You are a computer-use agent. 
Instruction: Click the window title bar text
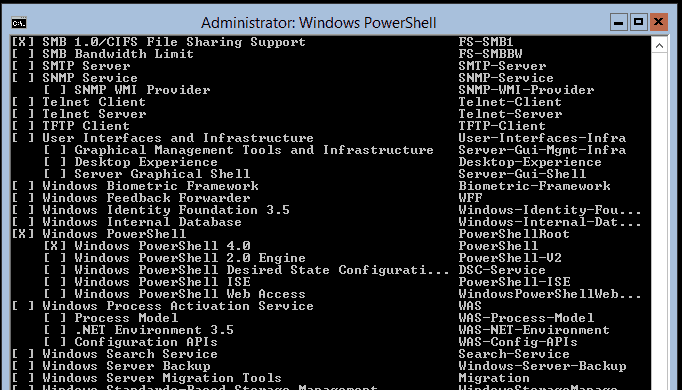[x=318, y=23]
